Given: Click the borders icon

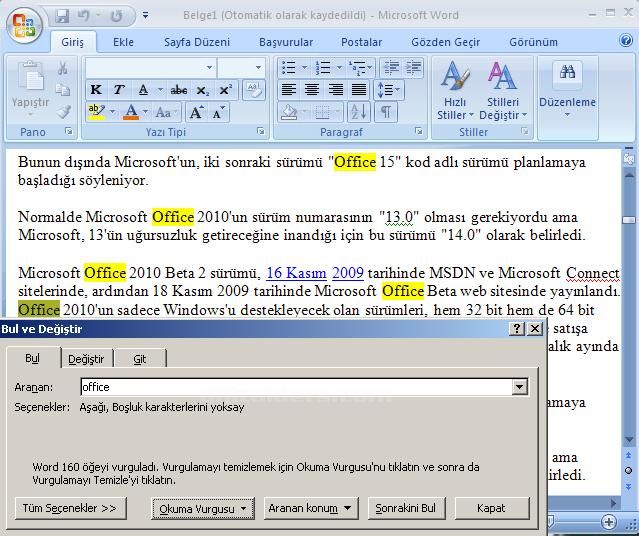Looking at the screenshot, I should pyautogui.click(x=322, y=112).
